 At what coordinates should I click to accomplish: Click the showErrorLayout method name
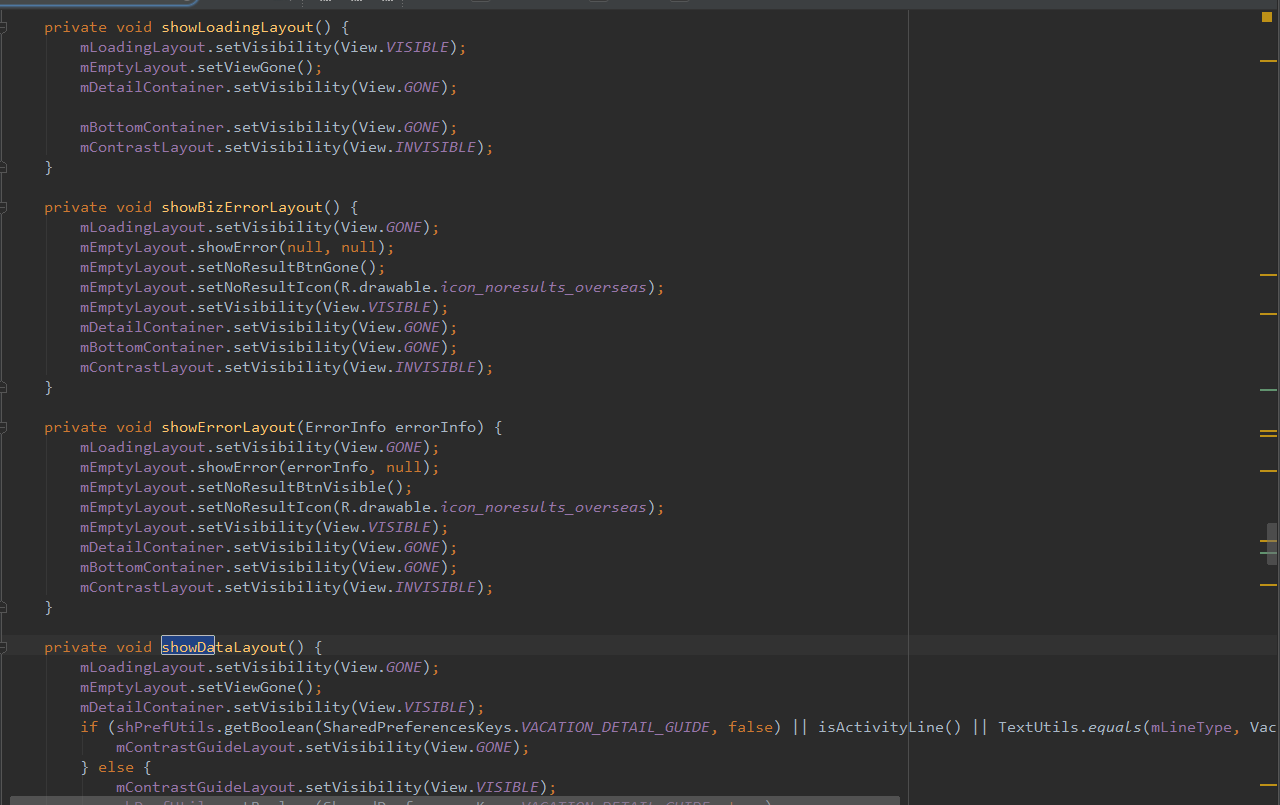(229, 427)
